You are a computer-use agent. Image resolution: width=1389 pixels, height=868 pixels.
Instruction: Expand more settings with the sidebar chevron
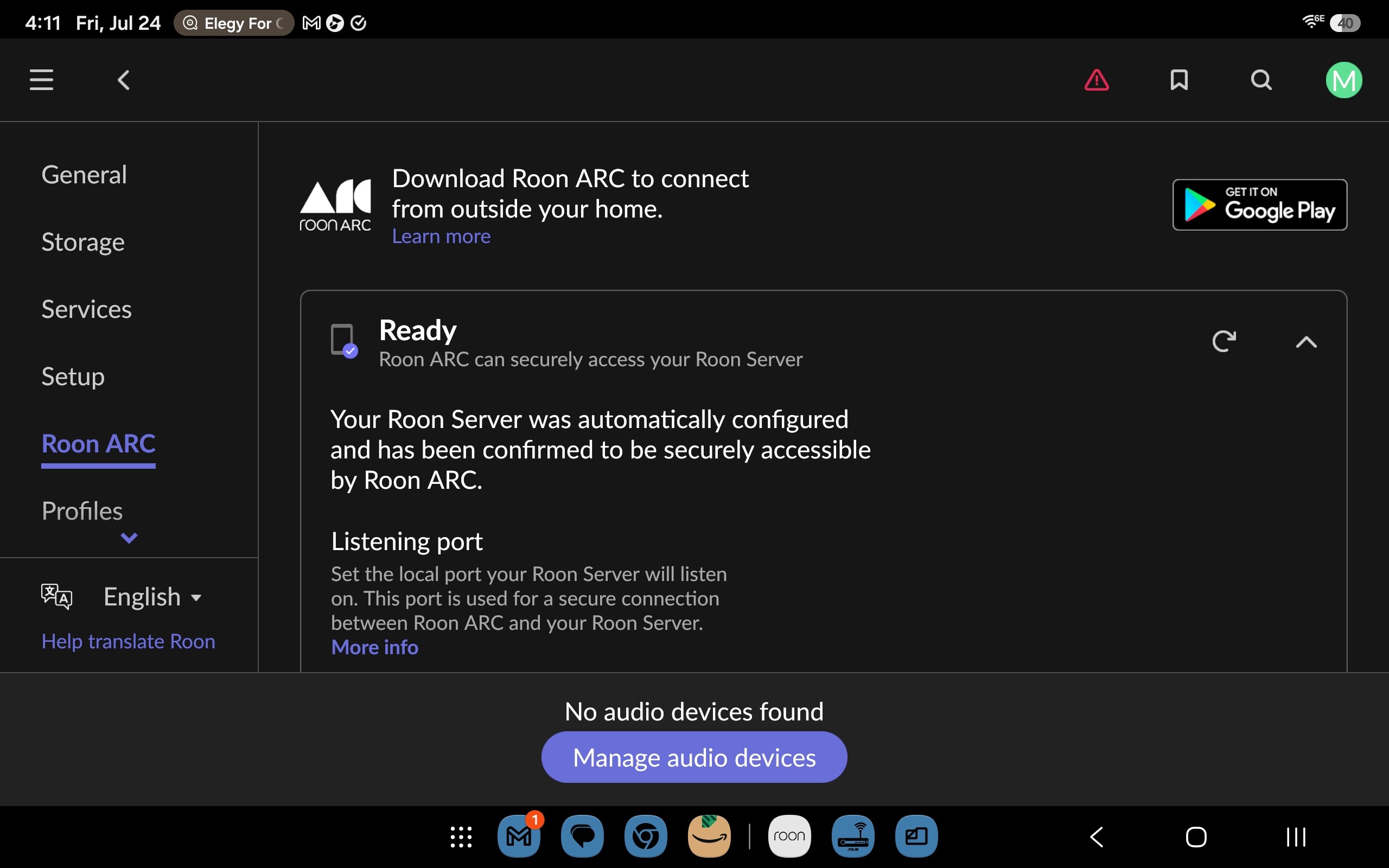pyautogui.click(x=129, y=538)
